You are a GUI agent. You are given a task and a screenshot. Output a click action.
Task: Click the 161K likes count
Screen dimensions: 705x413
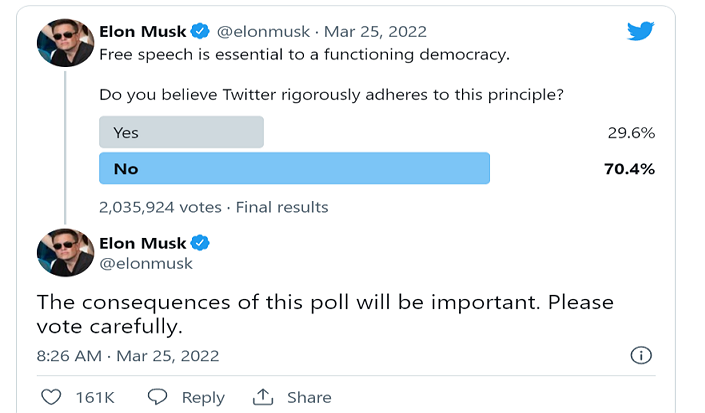(x=95, y=397)
